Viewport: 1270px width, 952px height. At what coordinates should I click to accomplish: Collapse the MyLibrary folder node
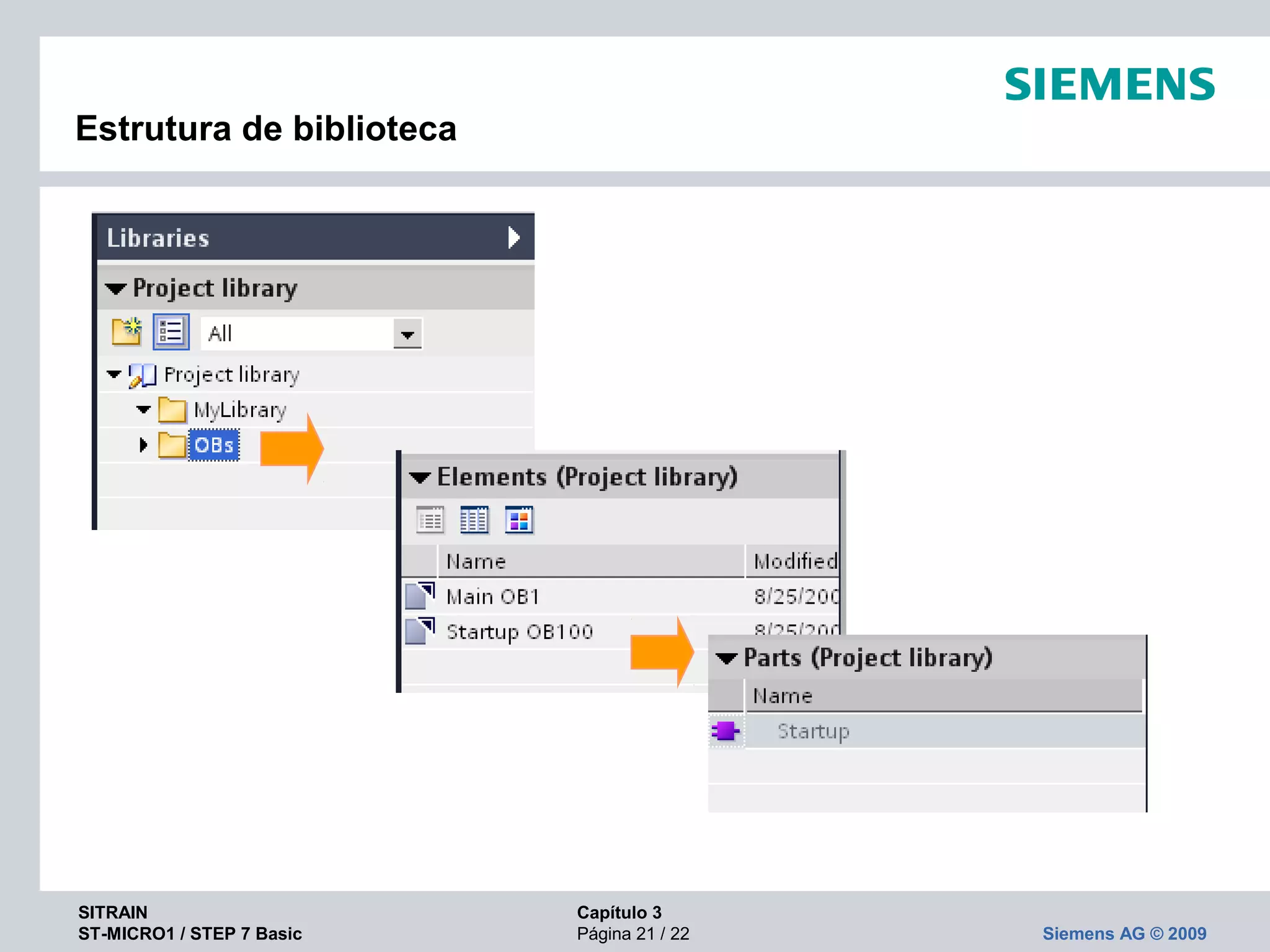pyautogui.click(x=143, y=410)
